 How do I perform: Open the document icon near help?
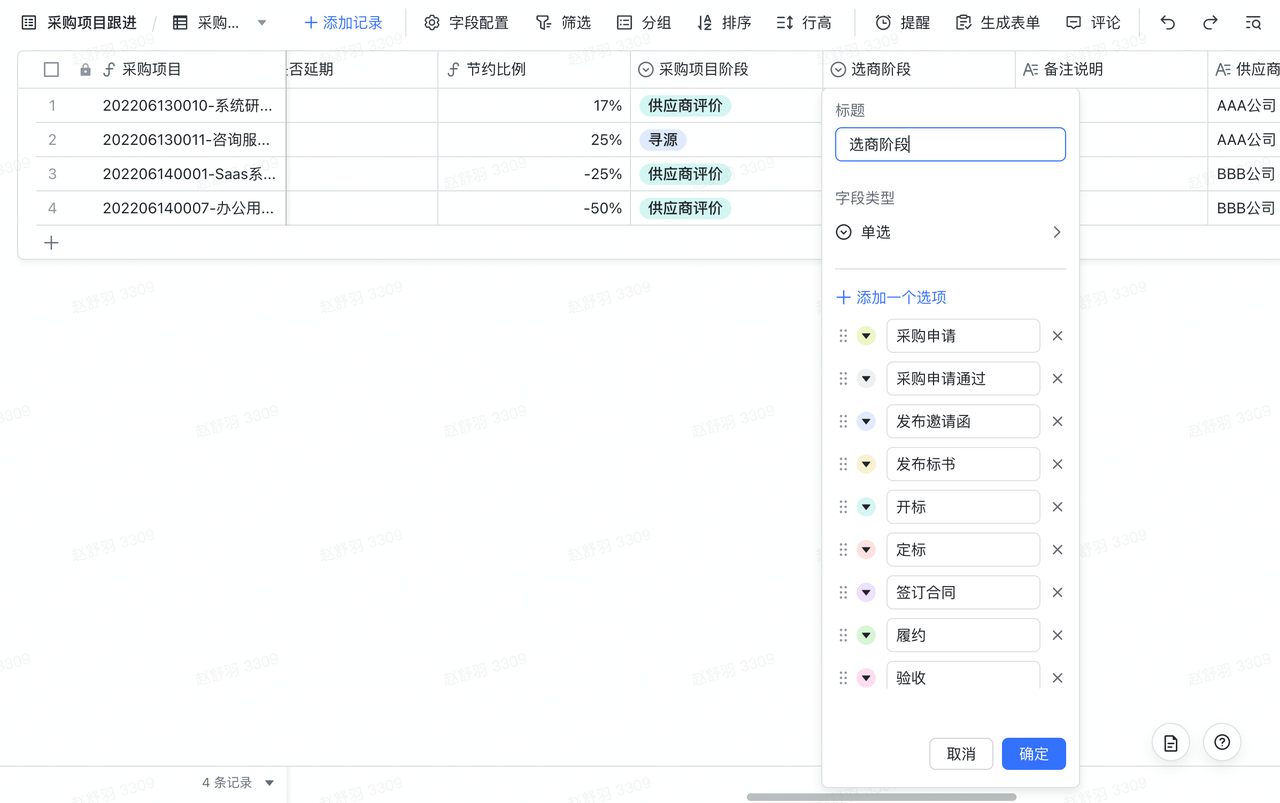[x=1171, y=742]
